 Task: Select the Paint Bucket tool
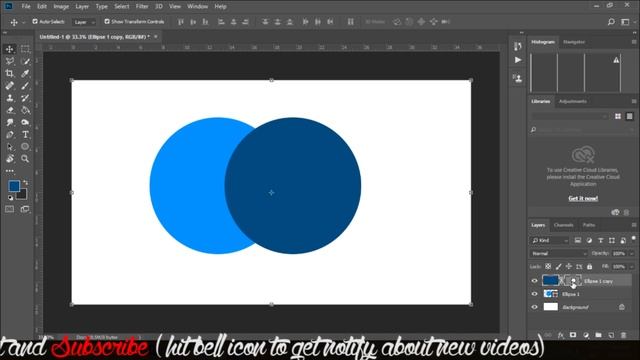click(x=25, y=110)
